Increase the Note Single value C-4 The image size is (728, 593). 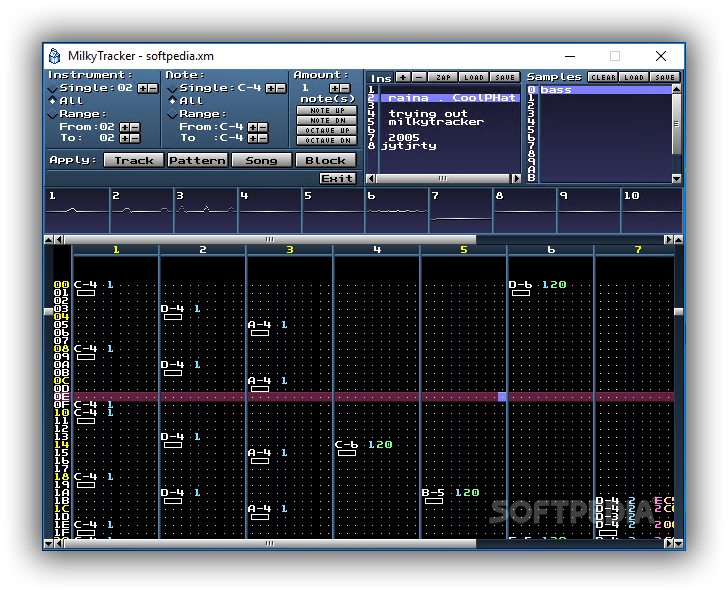(x=270, y=88)
